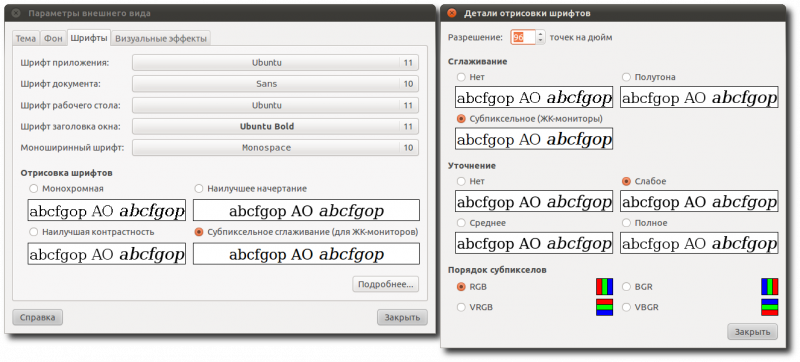Click the VRGB subpixel order icon
800x362 pixels.
604,307
